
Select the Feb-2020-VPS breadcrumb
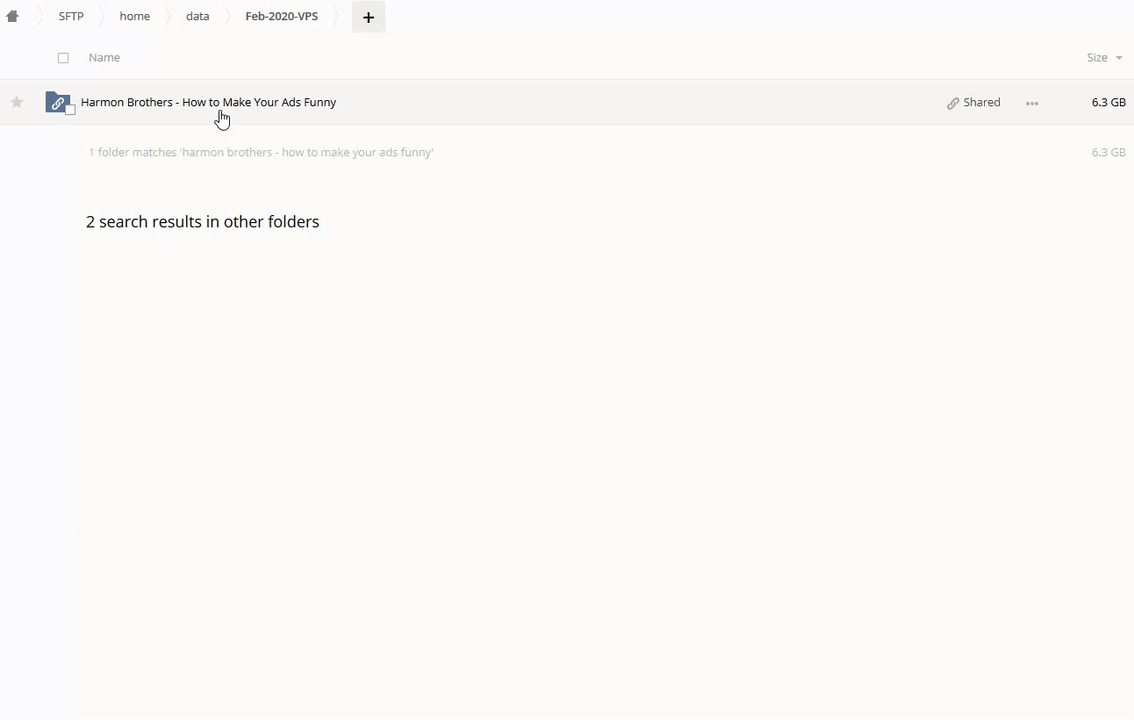click(281, 17)
